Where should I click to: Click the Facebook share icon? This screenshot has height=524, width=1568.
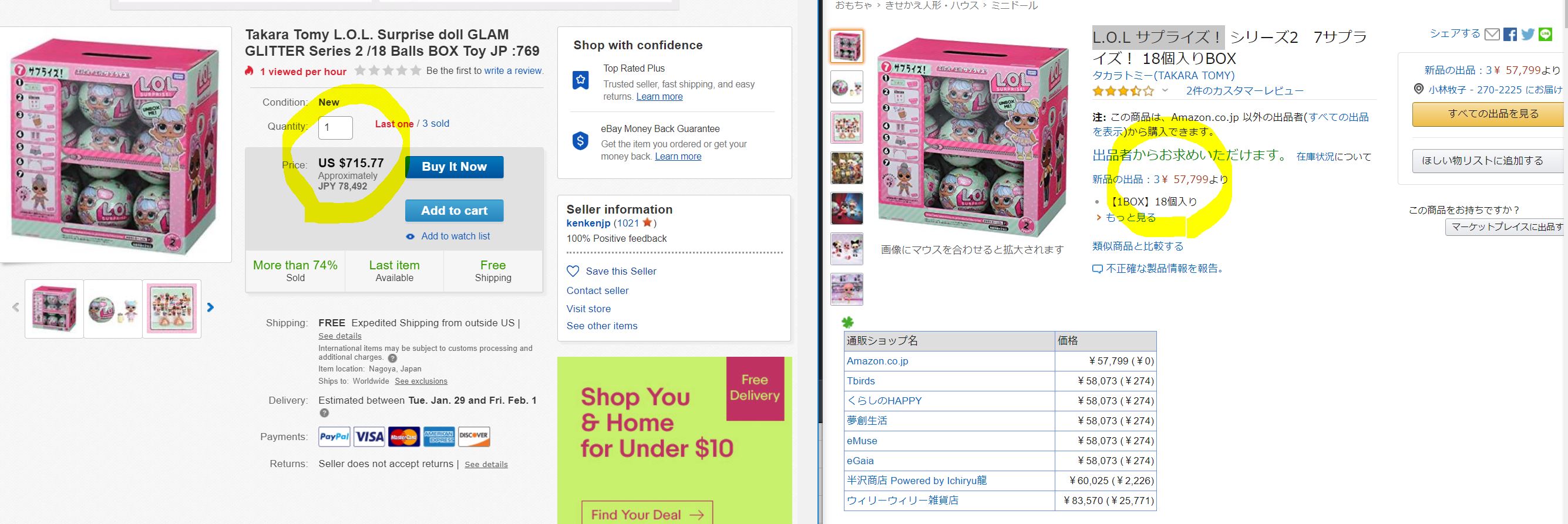[1509, 35]
